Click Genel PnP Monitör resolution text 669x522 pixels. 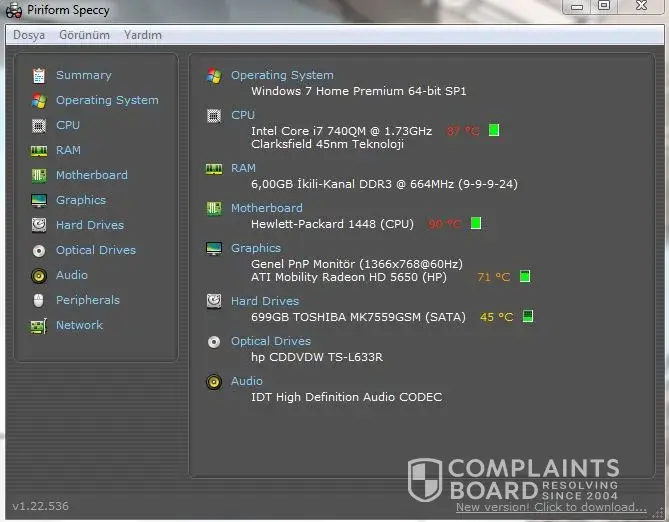coord(357,264)
